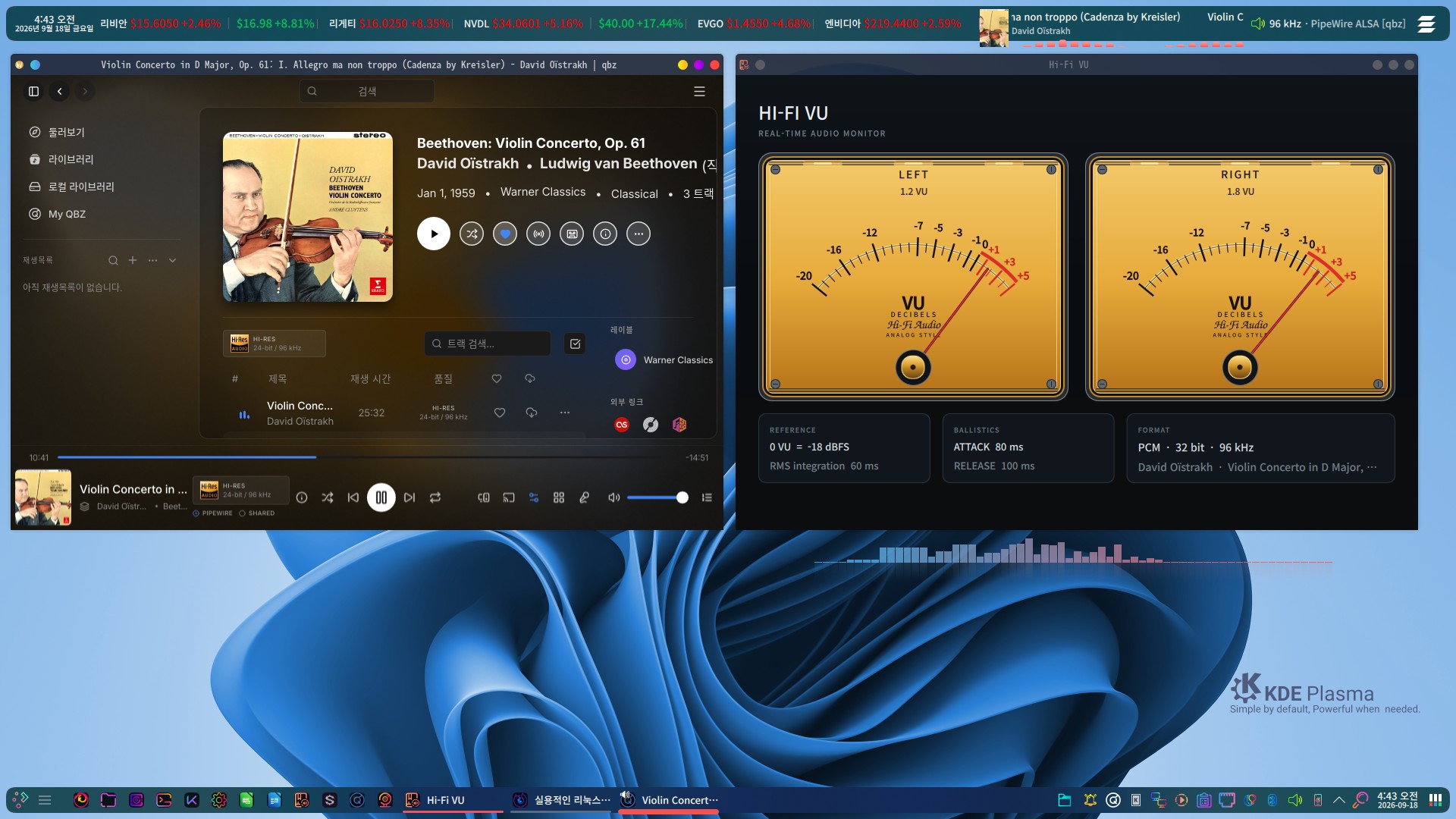Open the Violin Conc... track ellipsis menu
Screen dimensions: 1456x819
[x=565, y=413]
